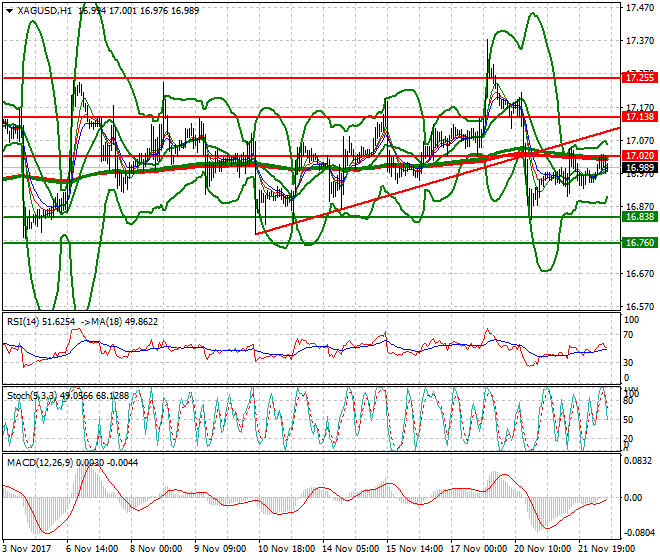Click the 6 Nov 14:00 time axis label
This screenshot has width=660, height=560.
[93, 549]
